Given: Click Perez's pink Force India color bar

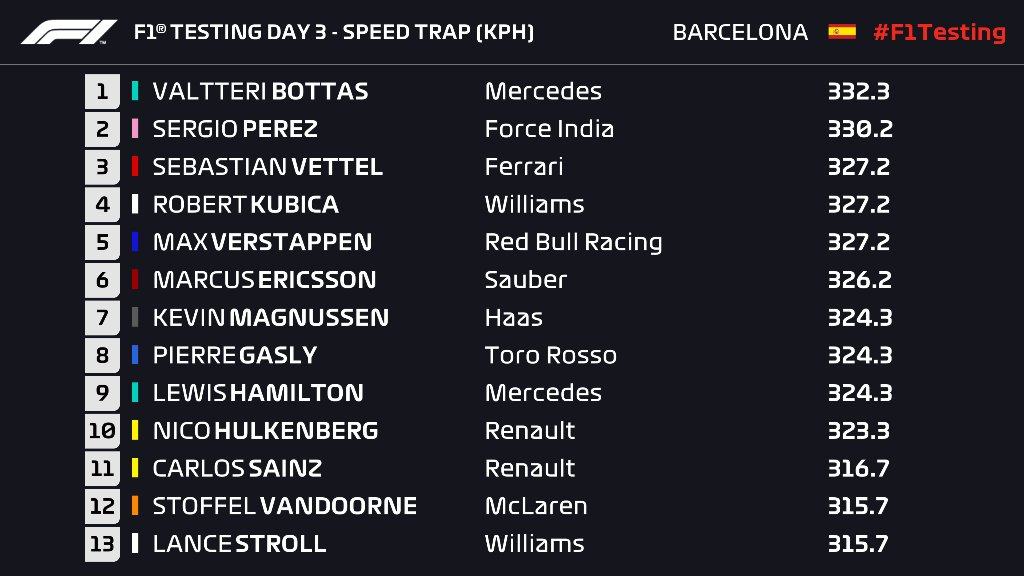Looking at the screenshot, I should tap(135, 129).
